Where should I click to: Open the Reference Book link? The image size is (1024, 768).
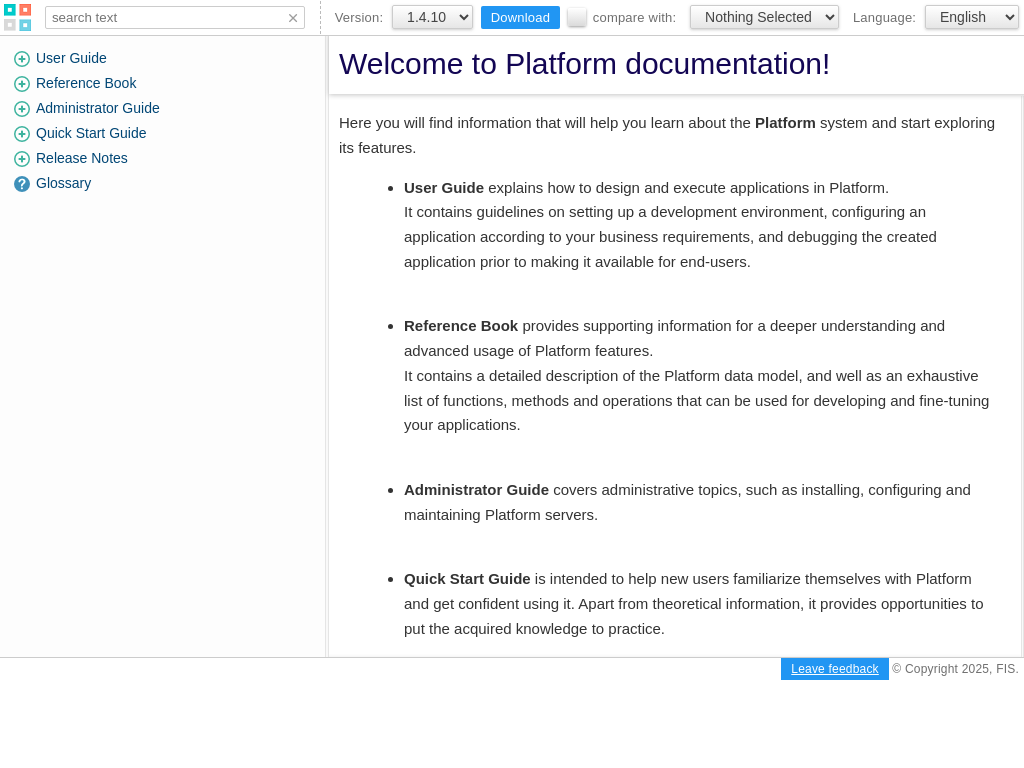point(86,83)
